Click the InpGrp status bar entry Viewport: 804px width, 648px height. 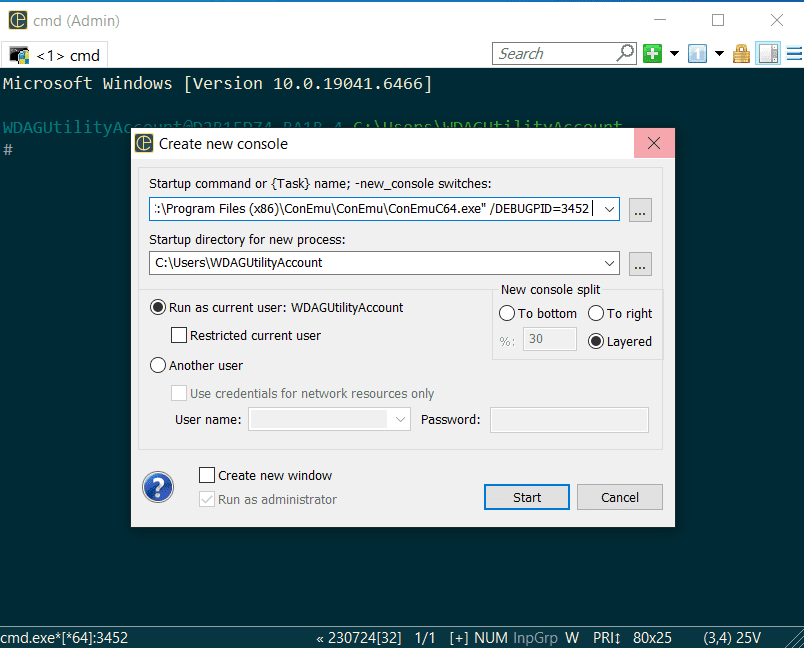(535, 638)
